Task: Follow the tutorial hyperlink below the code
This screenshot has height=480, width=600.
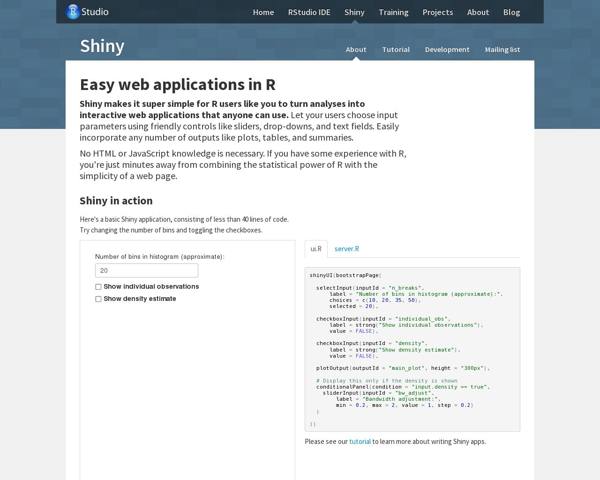Action: click(359, 441)
